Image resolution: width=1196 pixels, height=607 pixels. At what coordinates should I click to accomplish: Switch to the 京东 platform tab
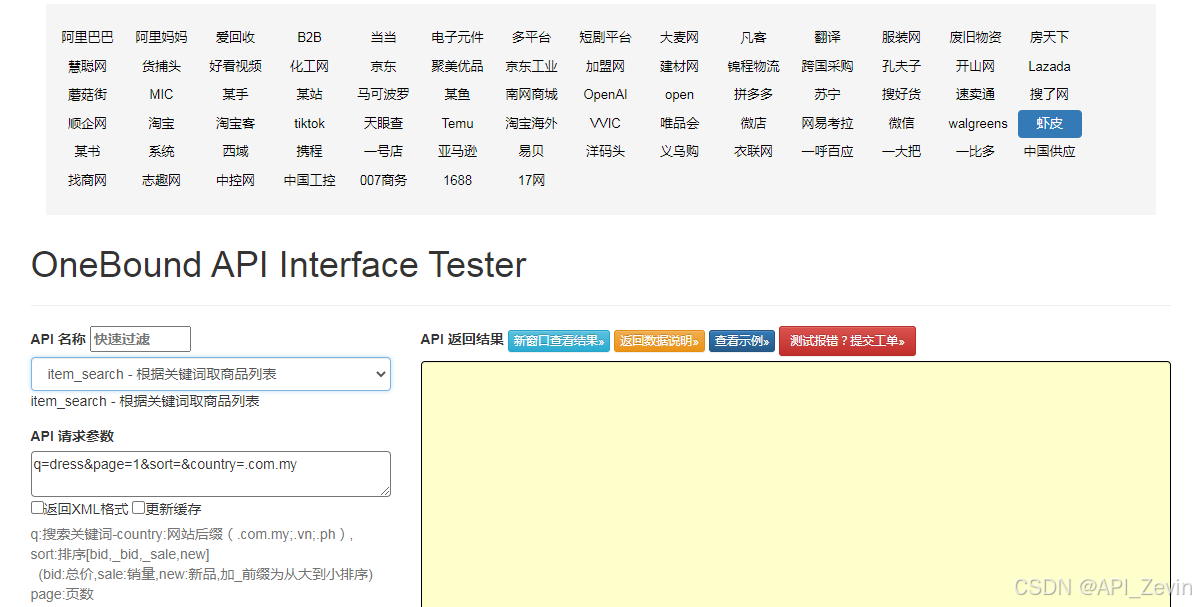(x=383, y=66)
